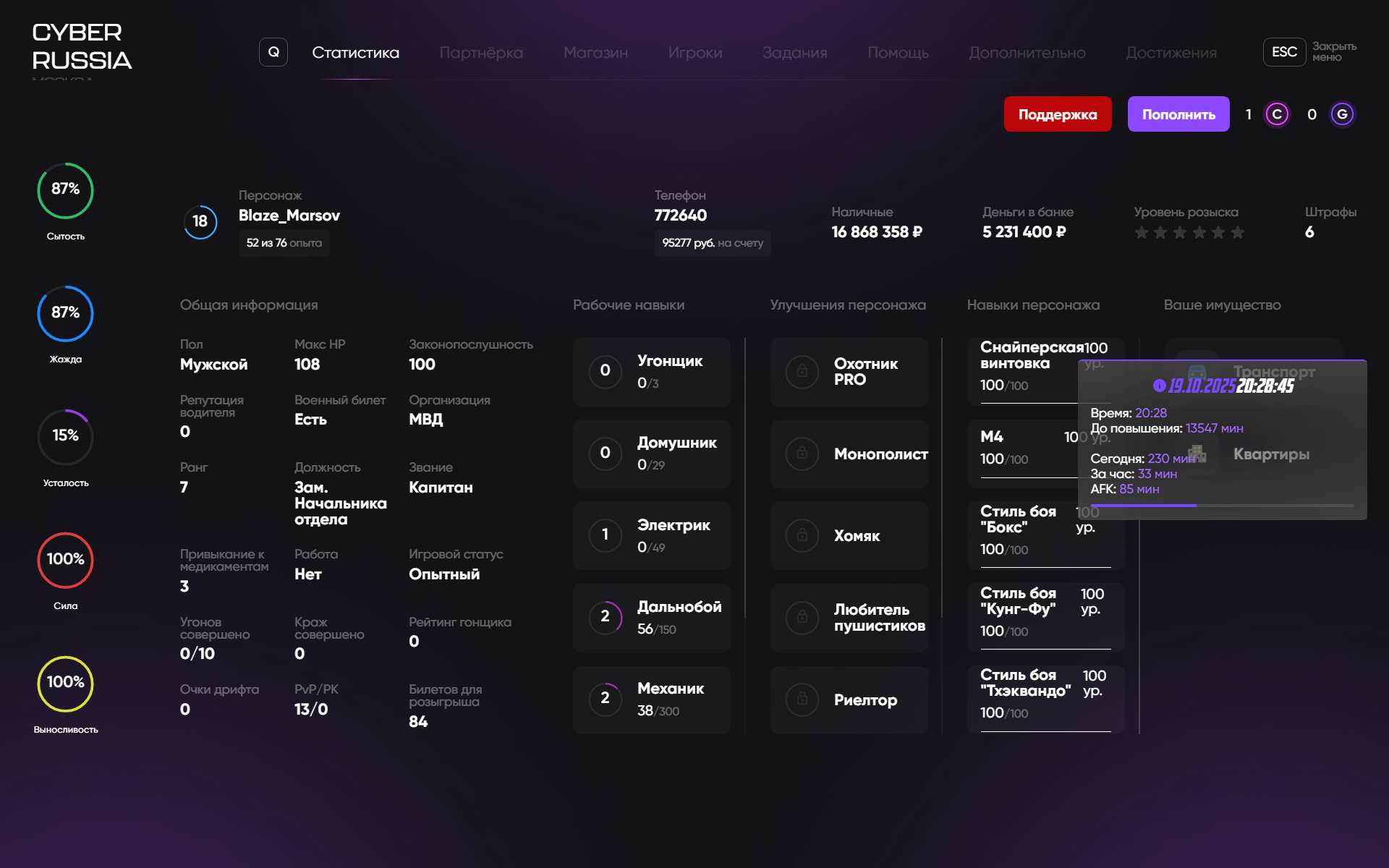Click the Охотник PRO lock icon
Screen dimensions: 1389x868
802,372
